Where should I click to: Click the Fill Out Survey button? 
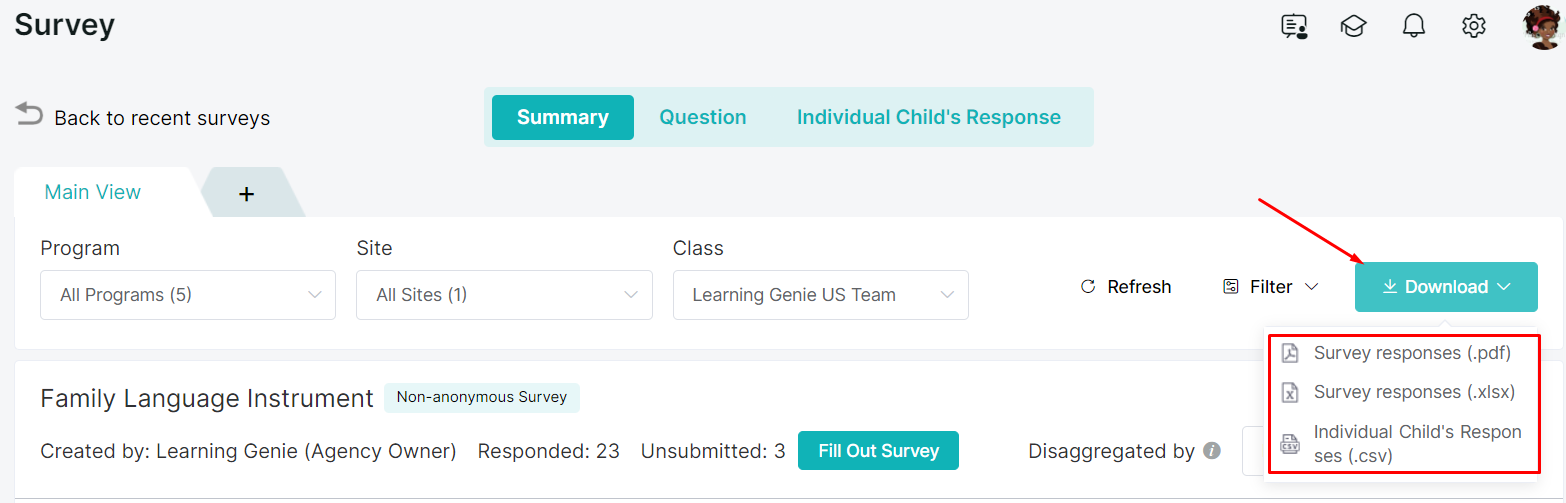click(878, 451)
